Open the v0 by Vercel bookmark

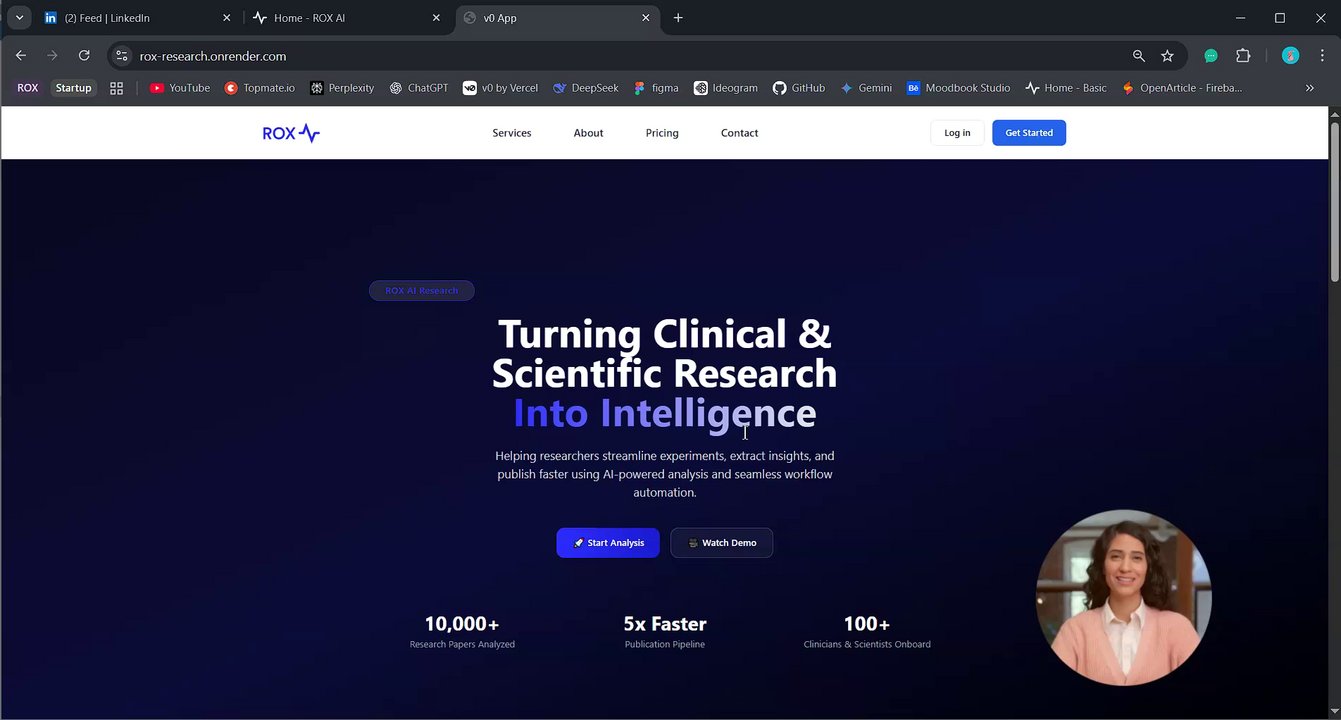pyautogui.click(x=500, y=88)
